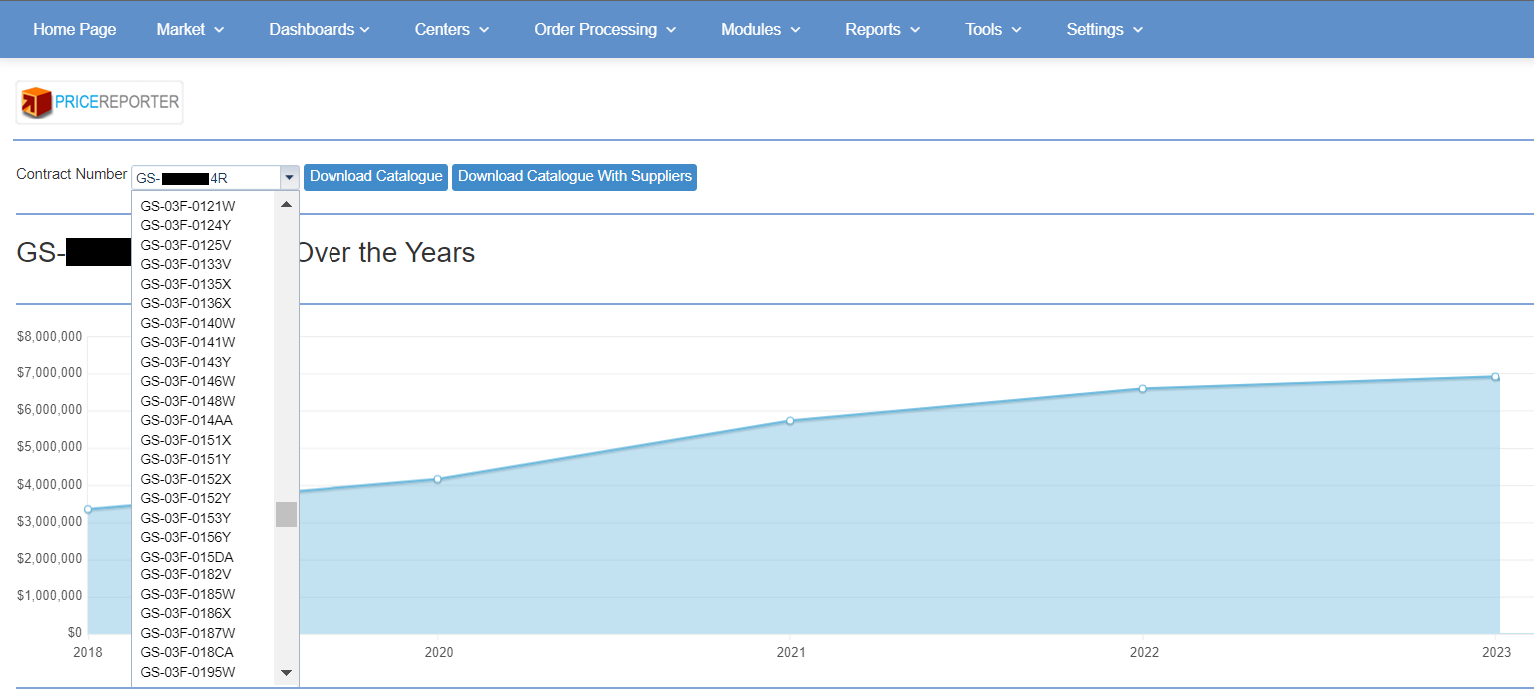Open the Tools menu
The height and width of the screenshot is (690, 1534).
pos(993,29)
